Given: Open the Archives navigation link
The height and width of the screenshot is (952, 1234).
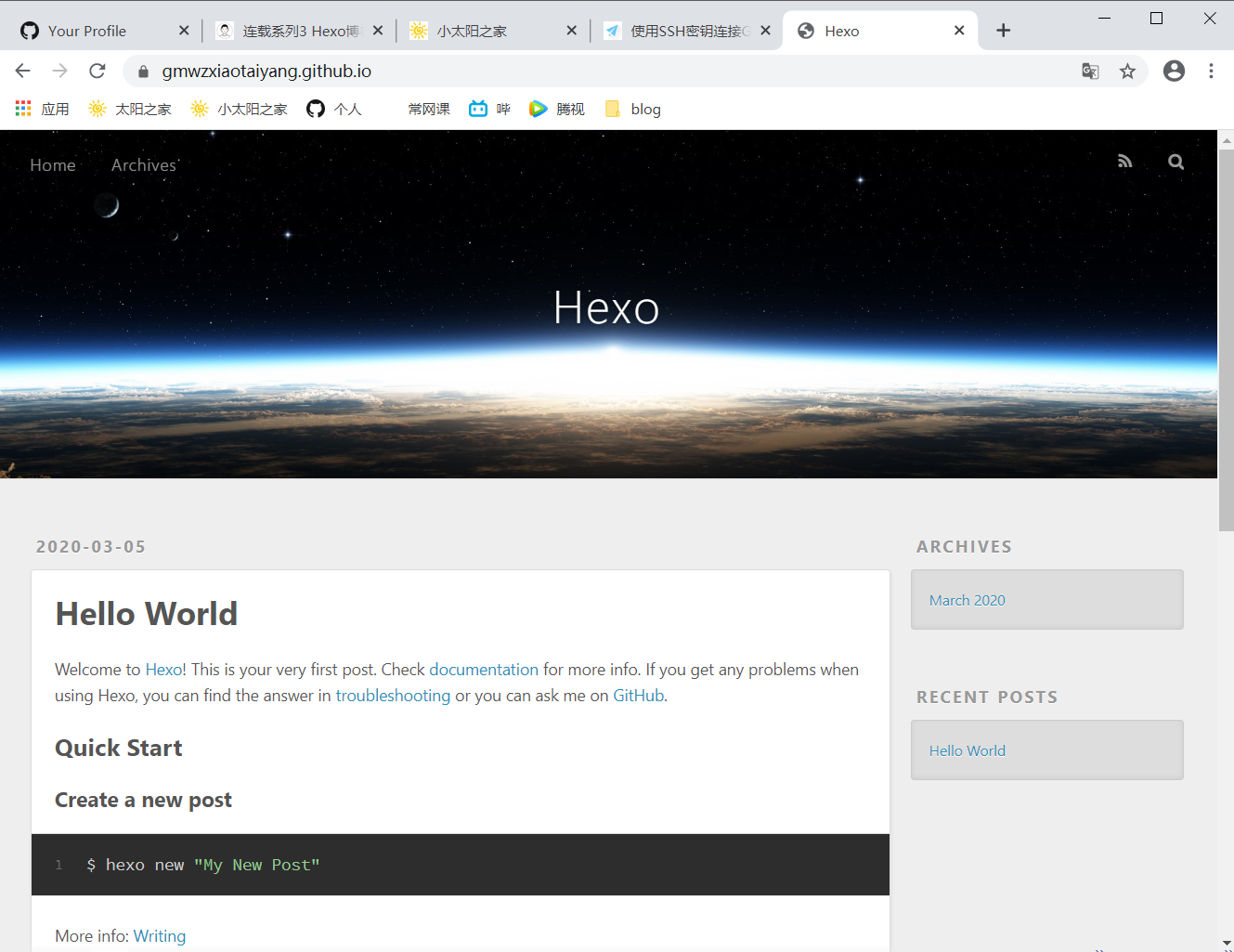Looking at the screenshot, I should [x=144, y=165].
